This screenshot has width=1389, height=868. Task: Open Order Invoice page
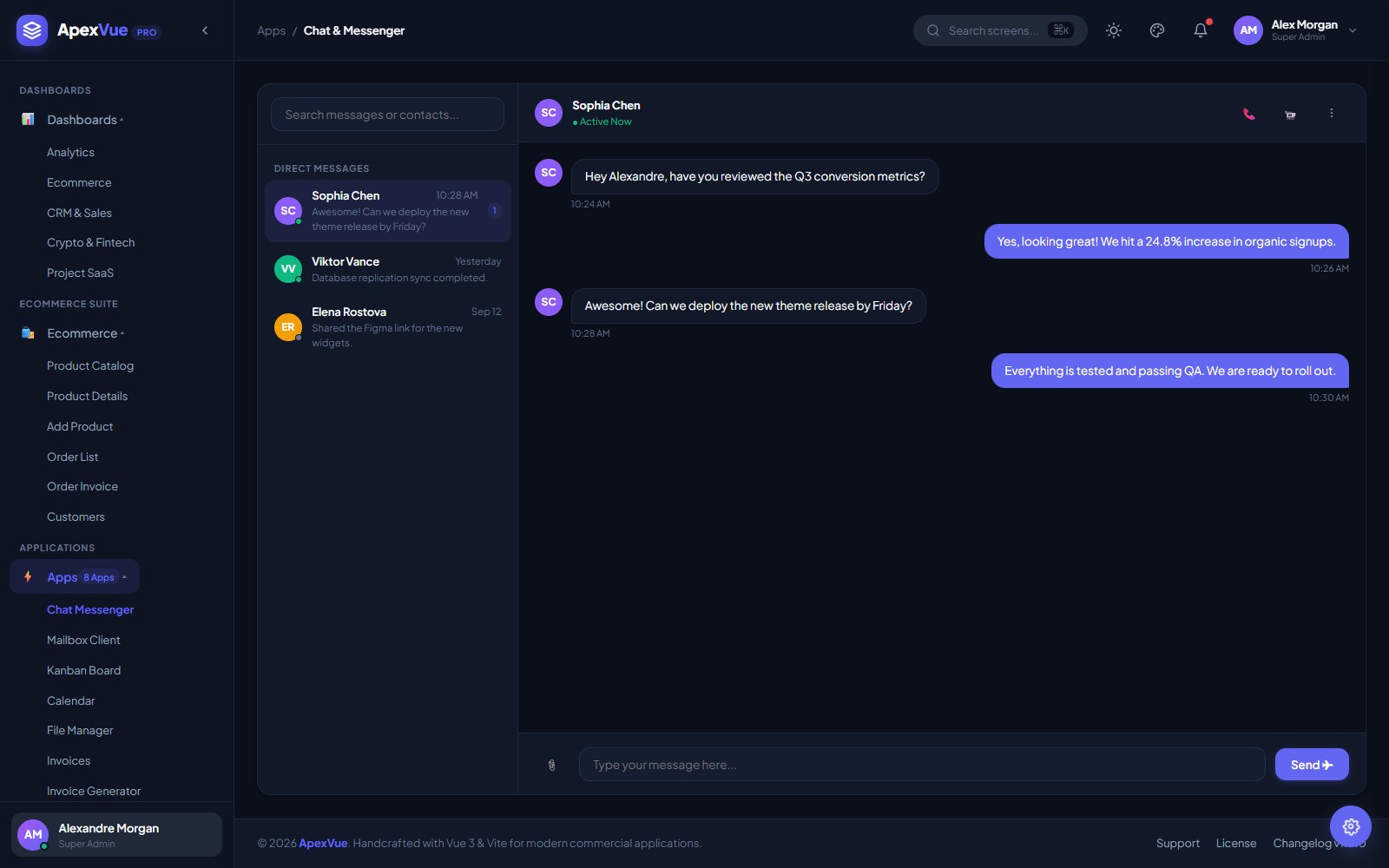82,486
